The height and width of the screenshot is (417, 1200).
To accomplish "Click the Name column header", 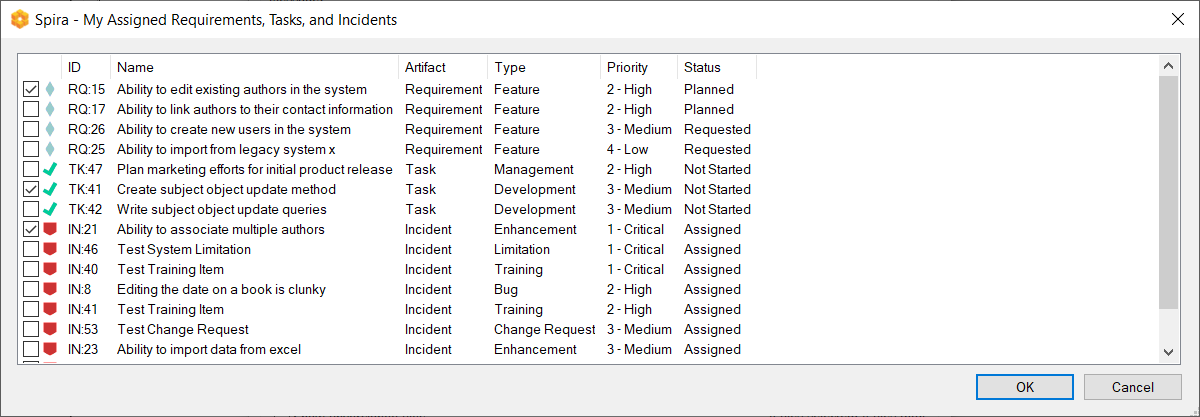I will pyautogui.click(x=135, y=67).
